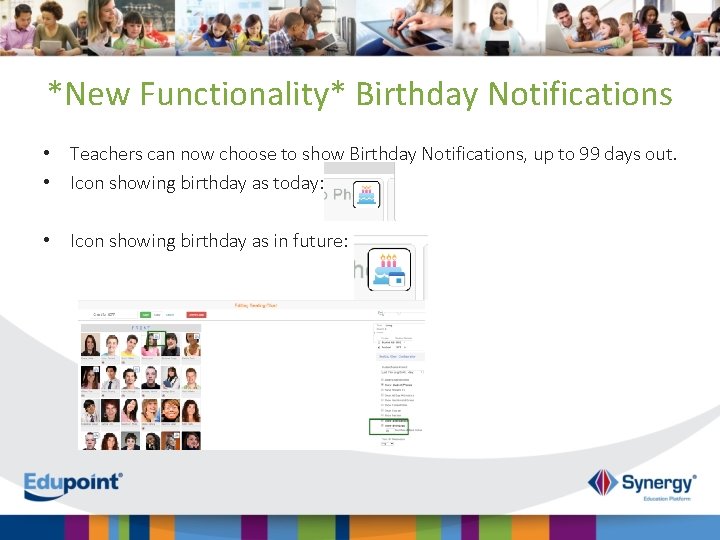Screen dimensions: 720x540
Task: Click the 'Icon showing birthday as today' text
Action: (197, 183)
